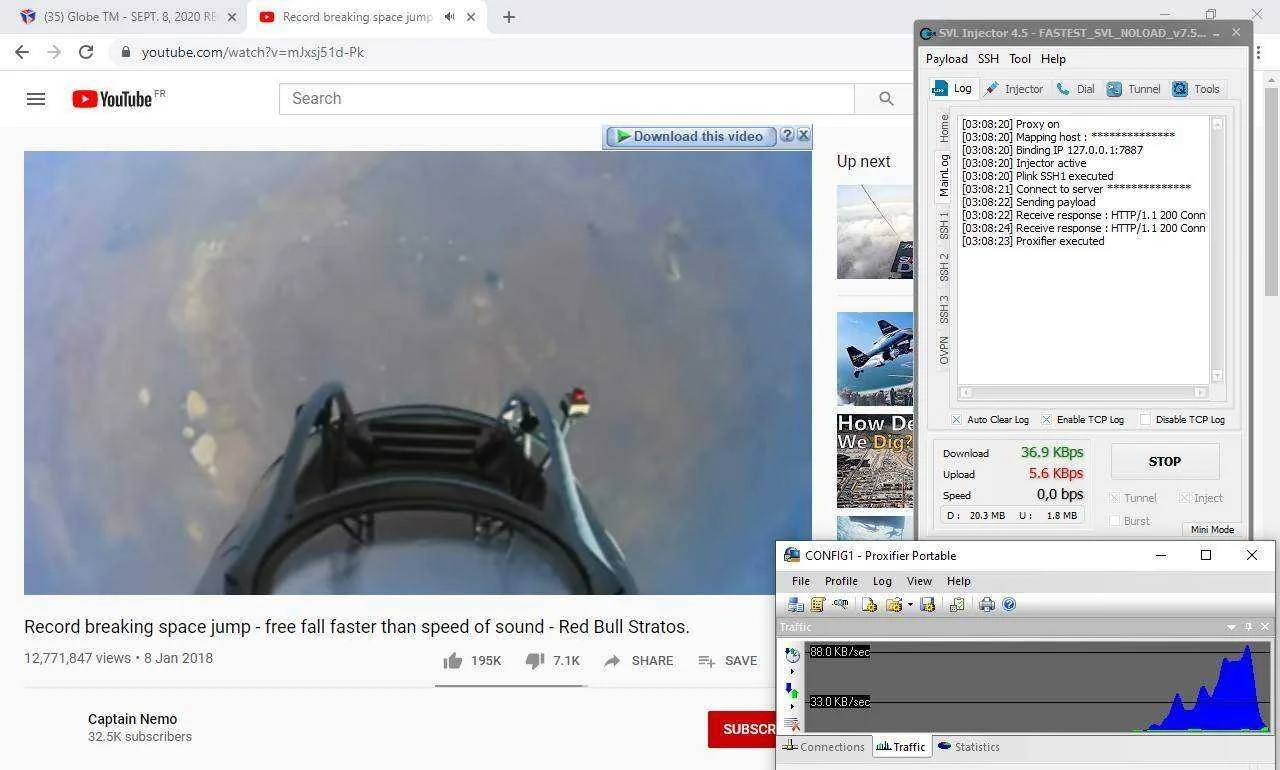This screenshot has height=770, width=1280.
Task: Select the vertical SSH 2 log tab
Action: click(944, 267)
